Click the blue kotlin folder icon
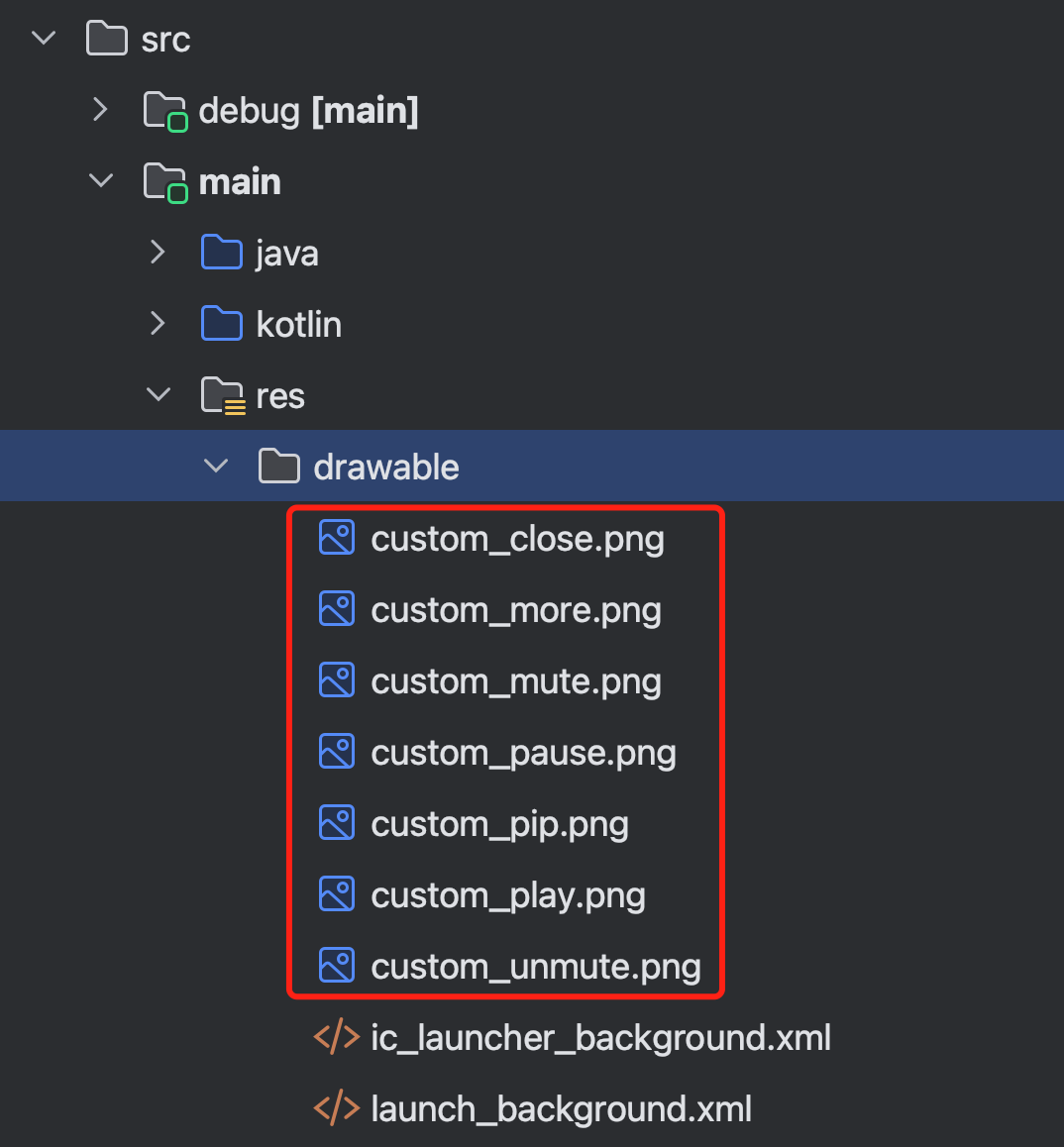This screenshot has height=1147, width=1064. (x=222, y=325)
